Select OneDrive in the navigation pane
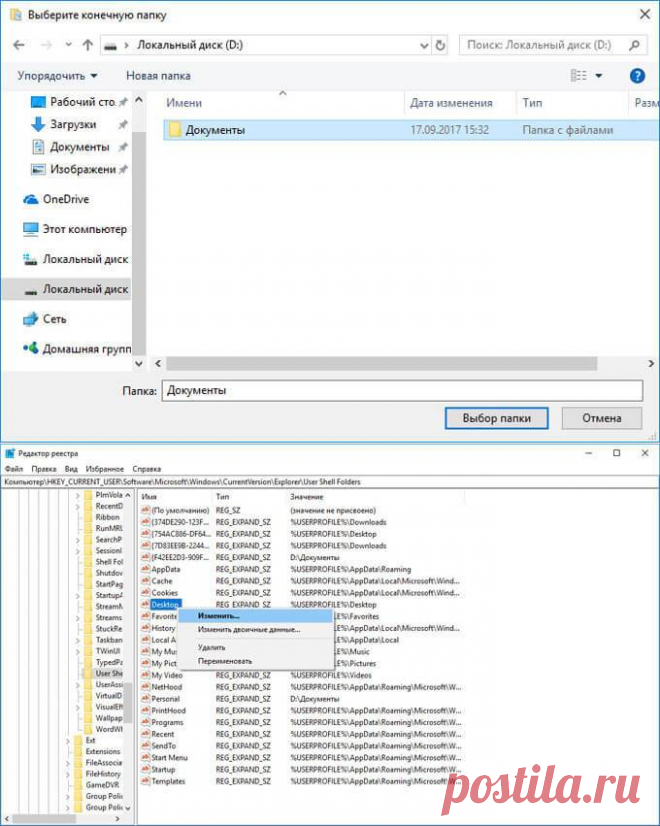 [x=56, y=199]
